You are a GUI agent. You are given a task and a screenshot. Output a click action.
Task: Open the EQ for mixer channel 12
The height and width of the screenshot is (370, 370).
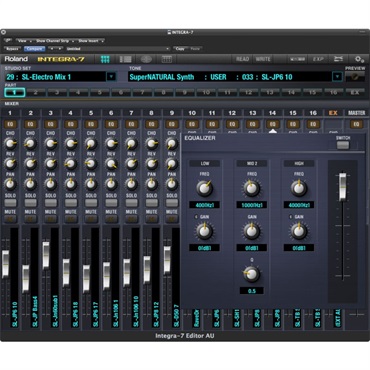click(232, 124)
